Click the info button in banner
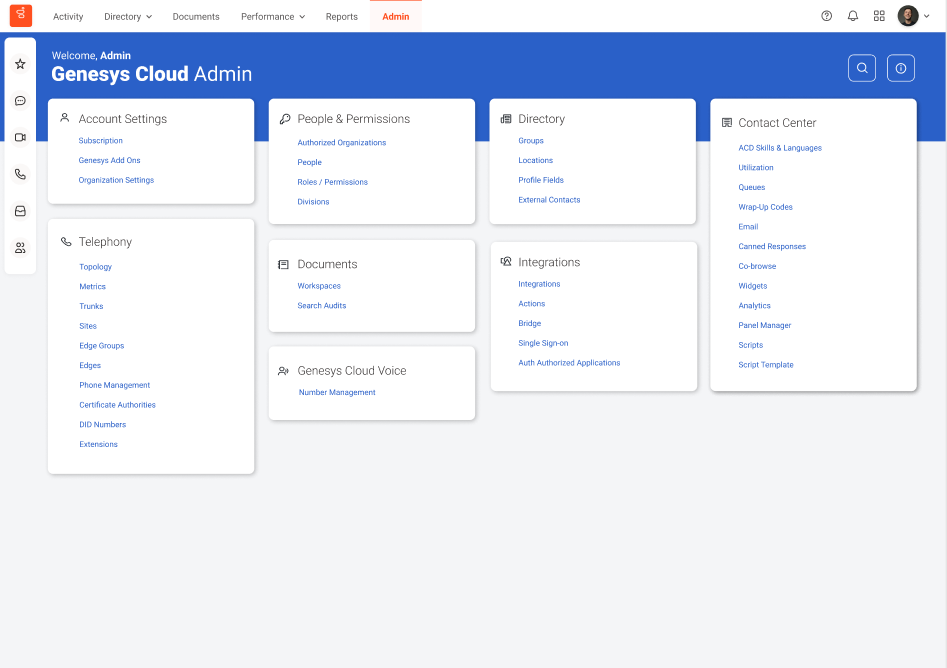 [x=901, y=68]
